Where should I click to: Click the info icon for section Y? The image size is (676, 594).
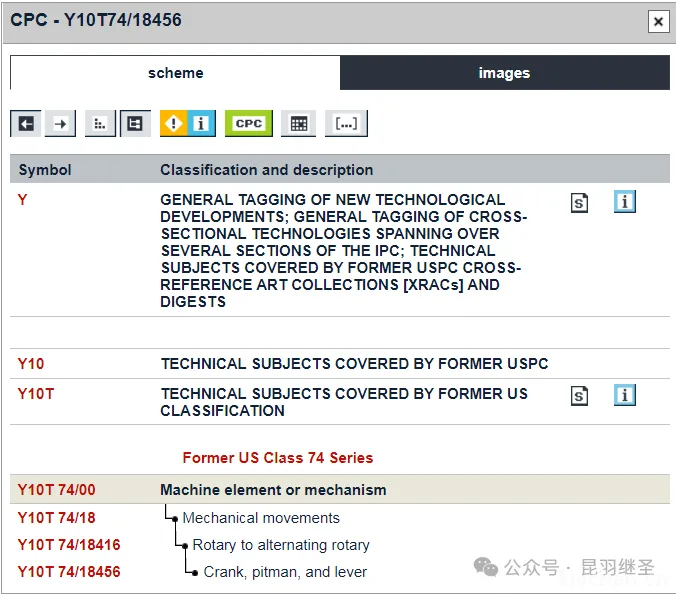pyautogui.click(x=625, y=202)
